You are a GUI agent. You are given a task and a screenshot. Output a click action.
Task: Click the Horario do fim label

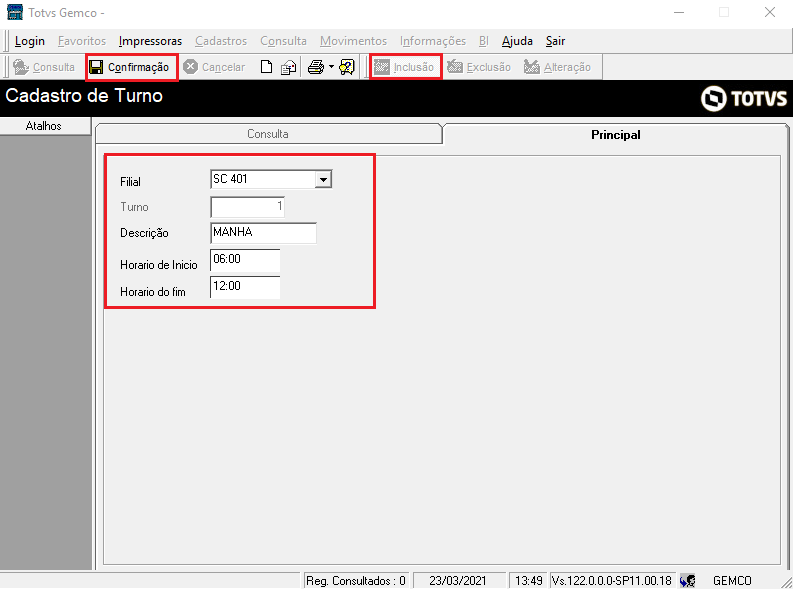153,292
